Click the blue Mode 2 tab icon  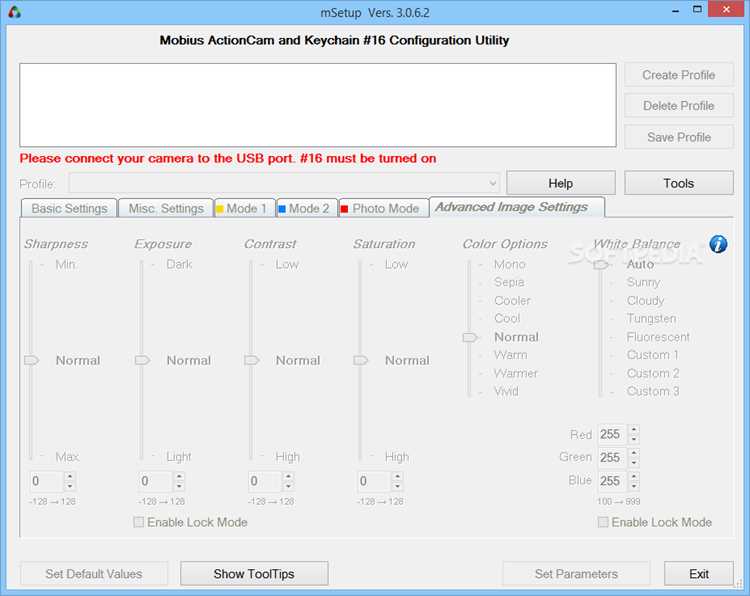(x=282, y=209)
